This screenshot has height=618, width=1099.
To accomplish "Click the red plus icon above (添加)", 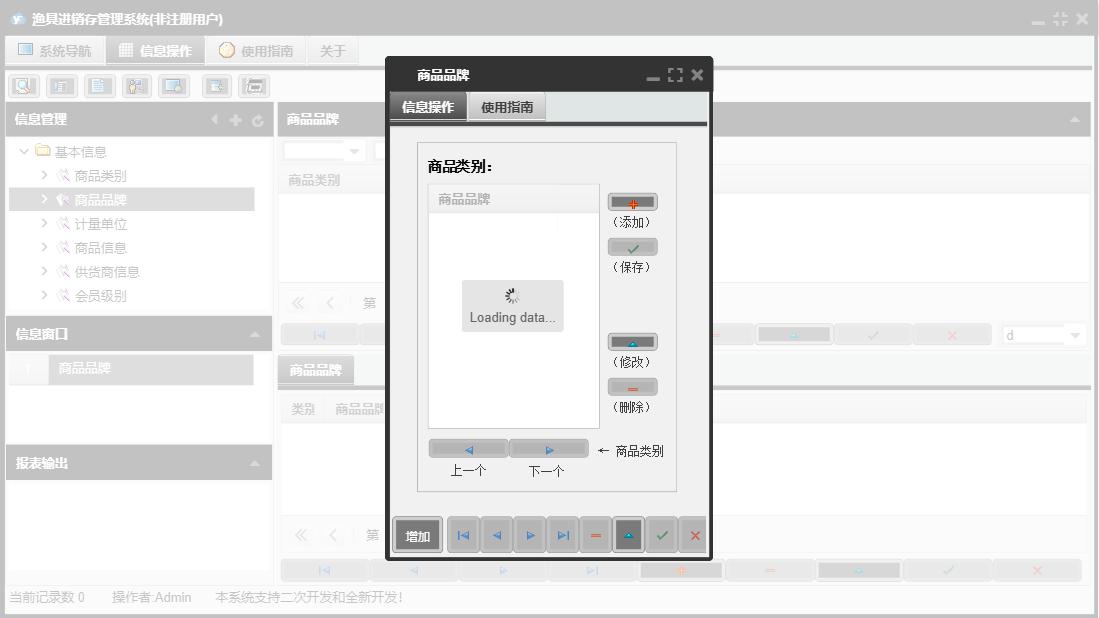I will click(632, 202).
